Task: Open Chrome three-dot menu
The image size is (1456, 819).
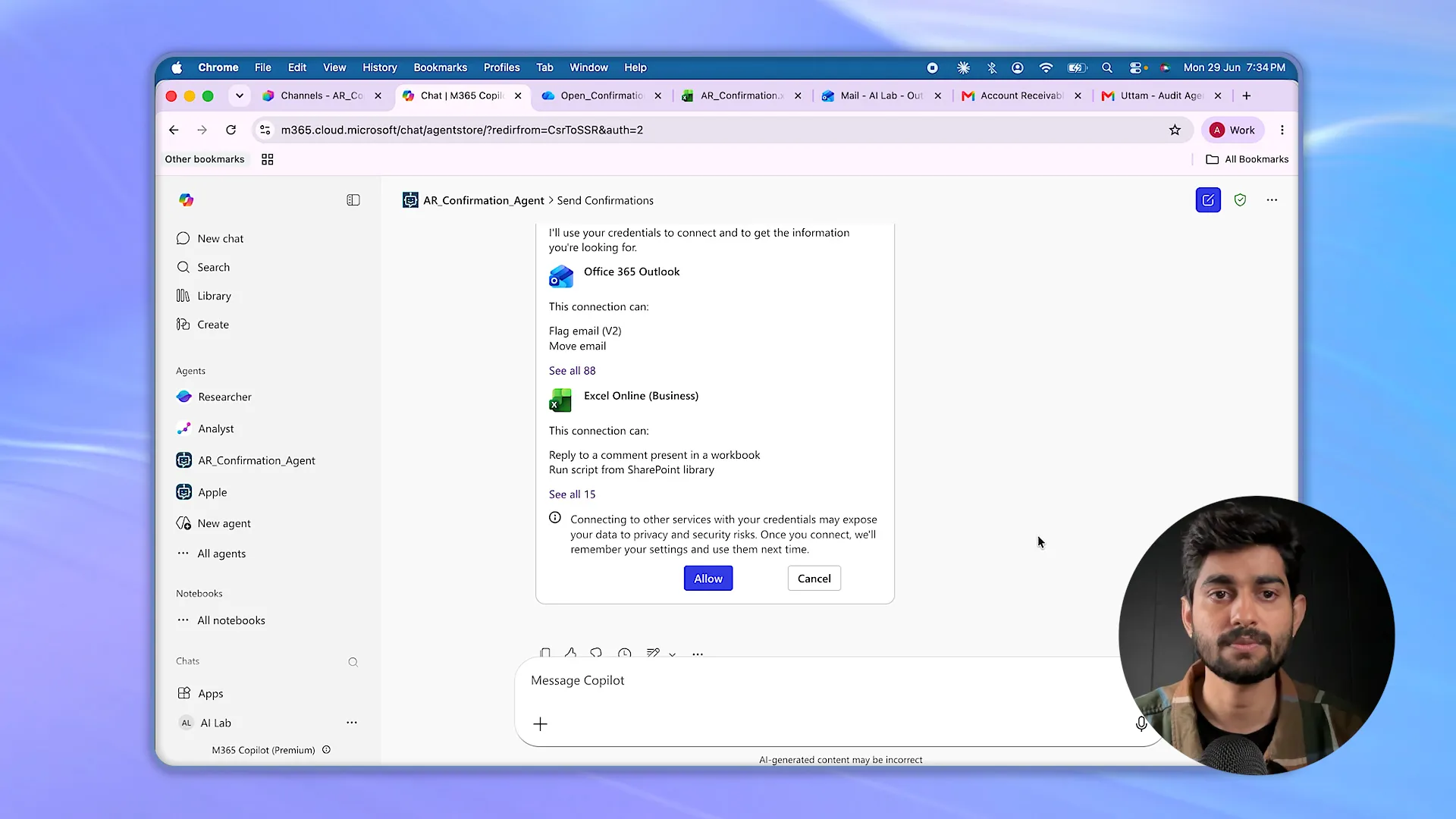Action: (x=1282, y=130)
